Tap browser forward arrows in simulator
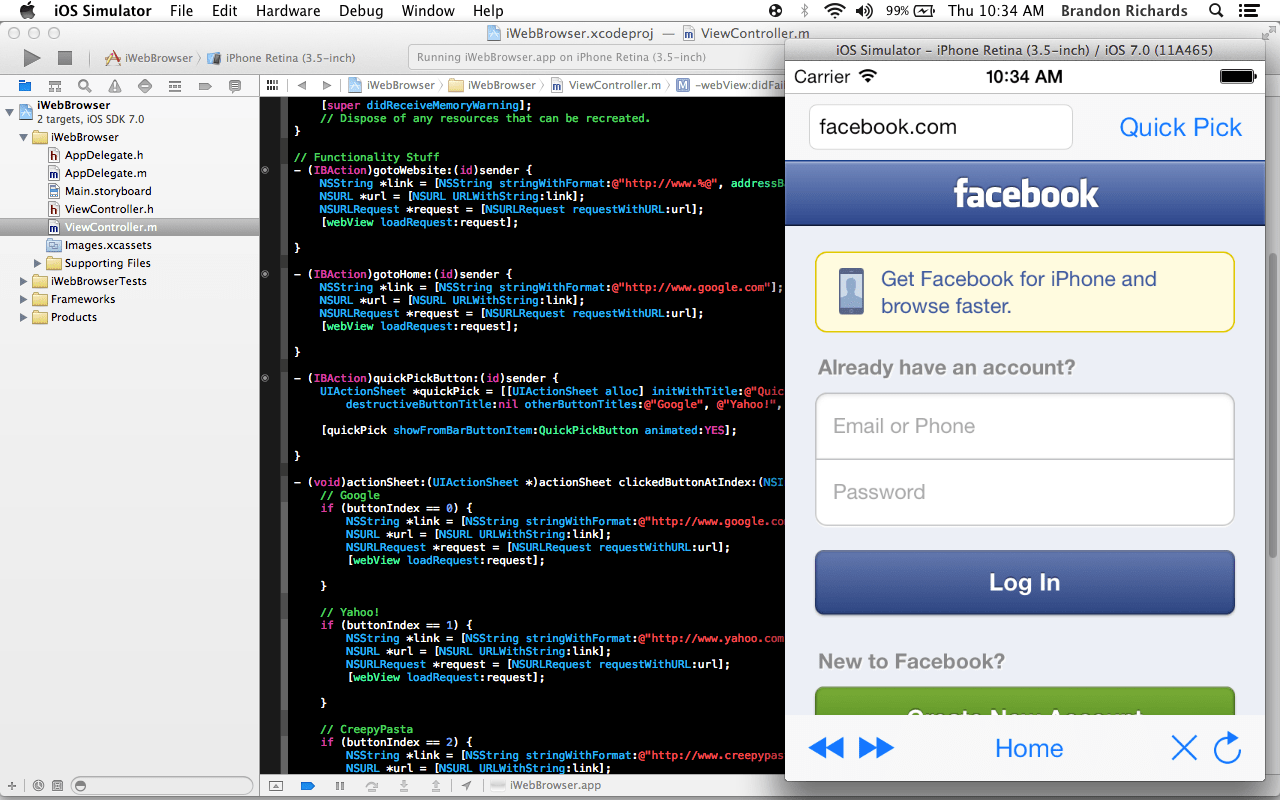Image resolution: width=1280 pixels, height=800 pixels. click(x=876, y=748)
